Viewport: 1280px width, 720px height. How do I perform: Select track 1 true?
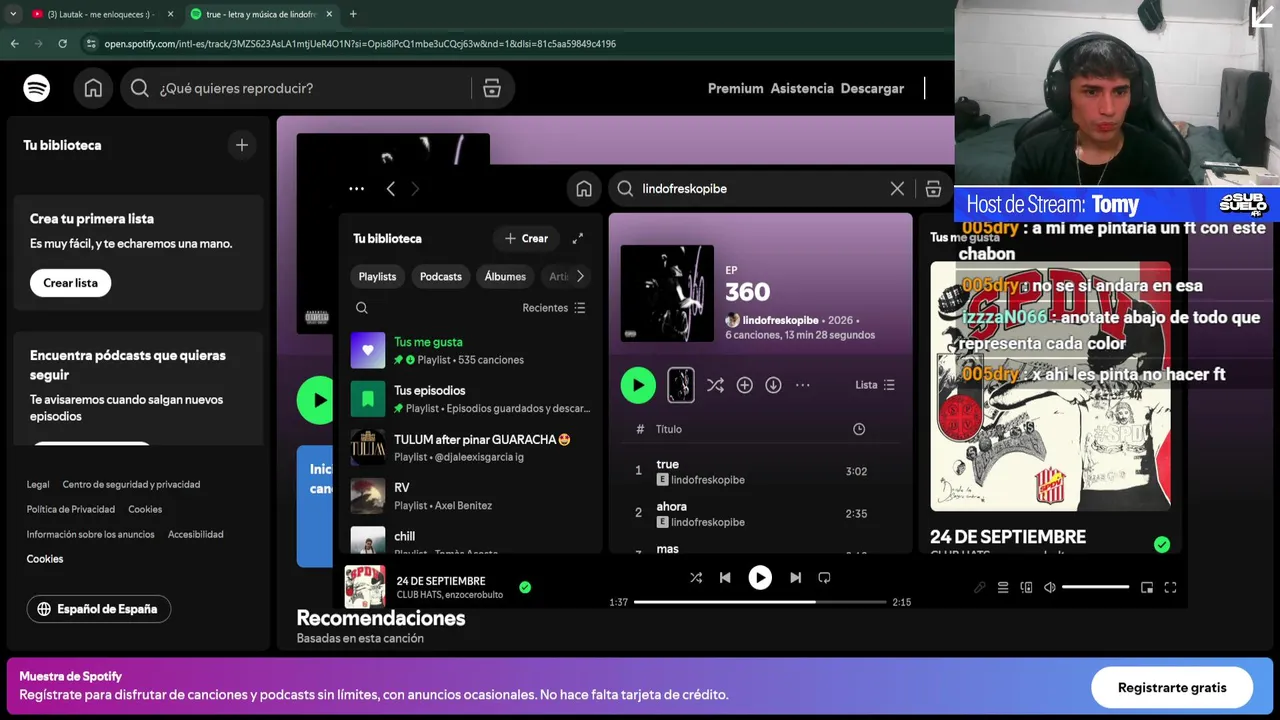tap(760, 471)
